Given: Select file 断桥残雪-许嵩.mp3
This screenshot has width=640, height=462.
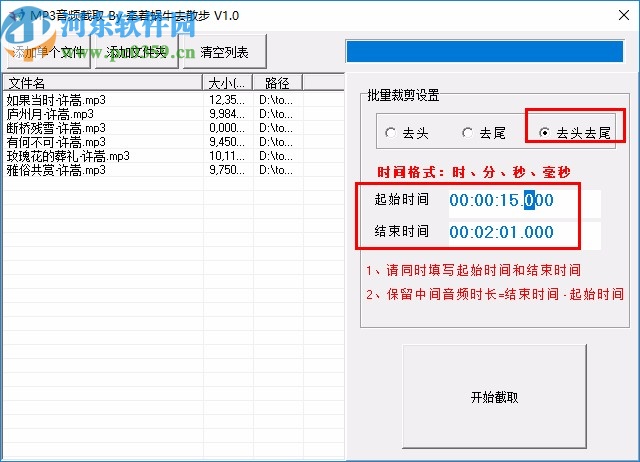Looking at the screenshot, I should (x=56, y=128).
